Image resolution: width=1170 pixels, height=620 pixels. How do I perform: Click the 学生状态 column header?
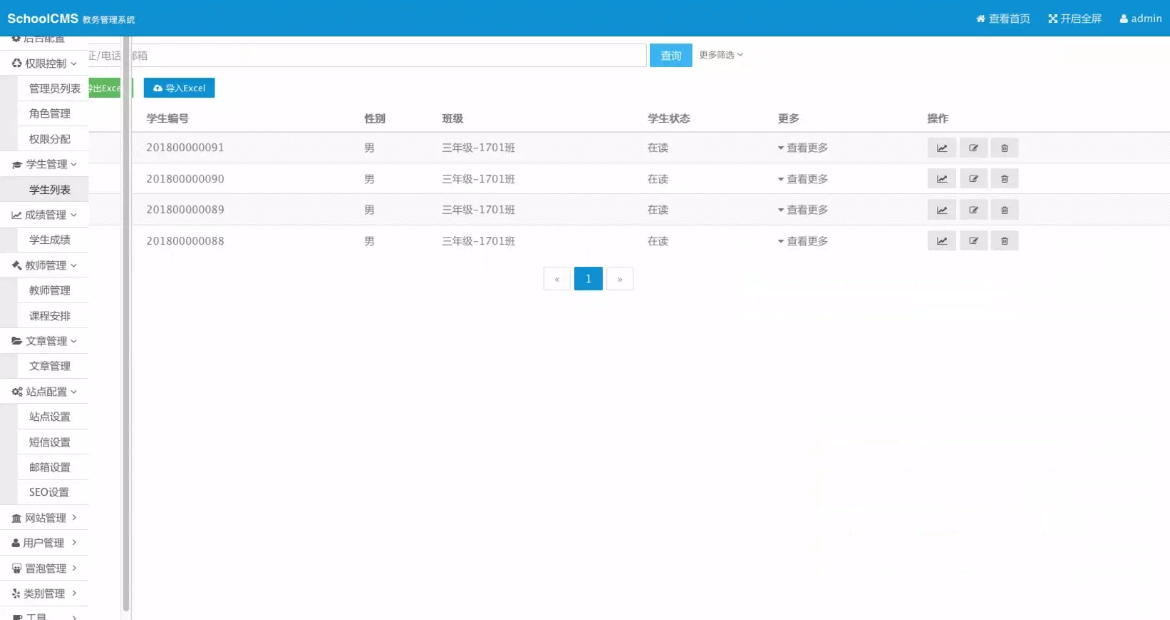(669, 119)
